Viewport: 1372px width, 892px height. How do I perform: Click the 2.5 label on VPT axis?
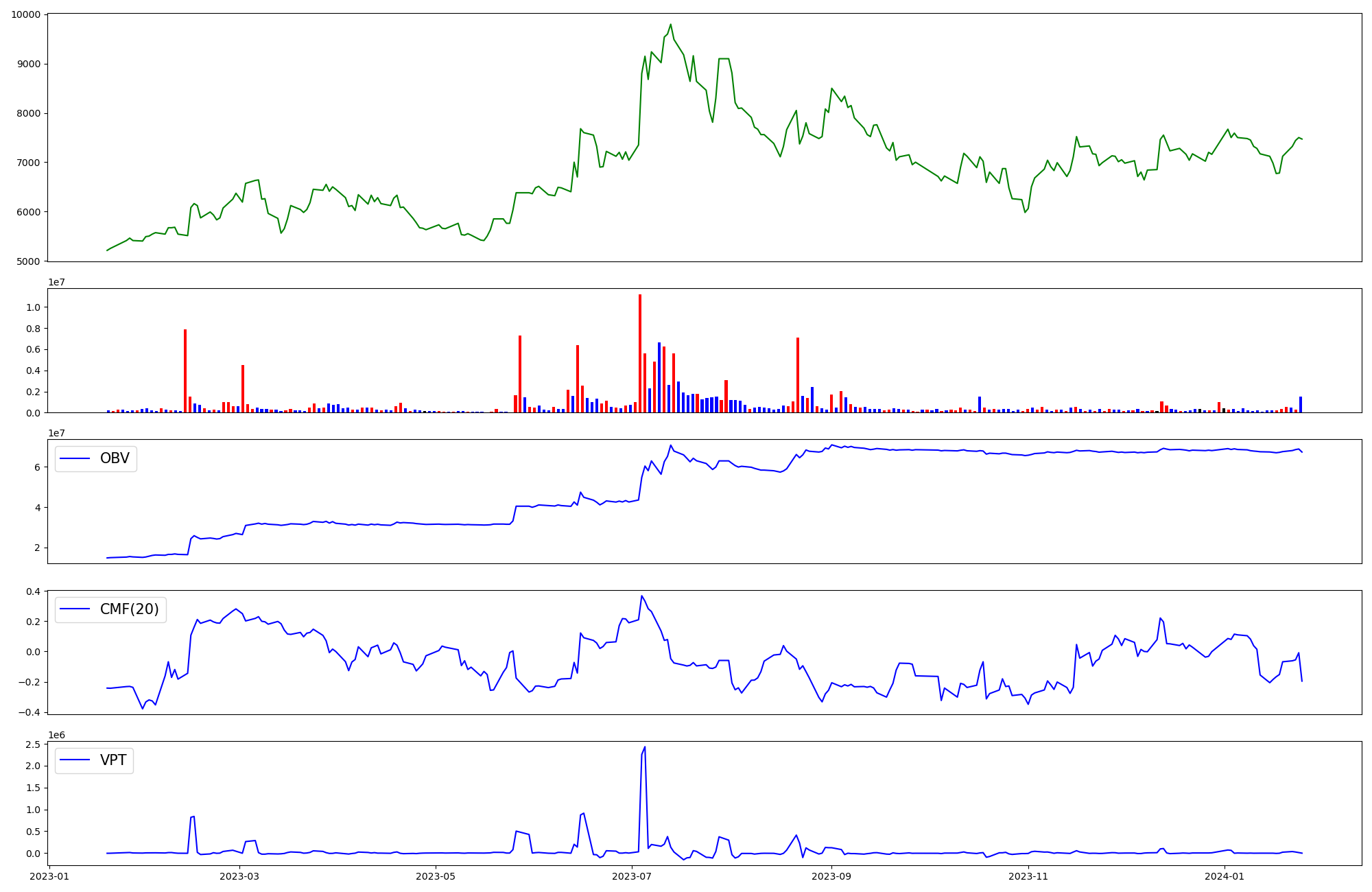tap(33, 744)
